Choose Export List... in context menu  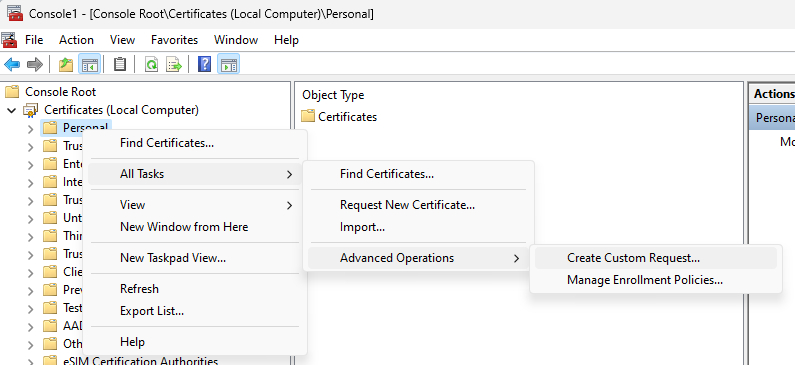tap(195, 310)
